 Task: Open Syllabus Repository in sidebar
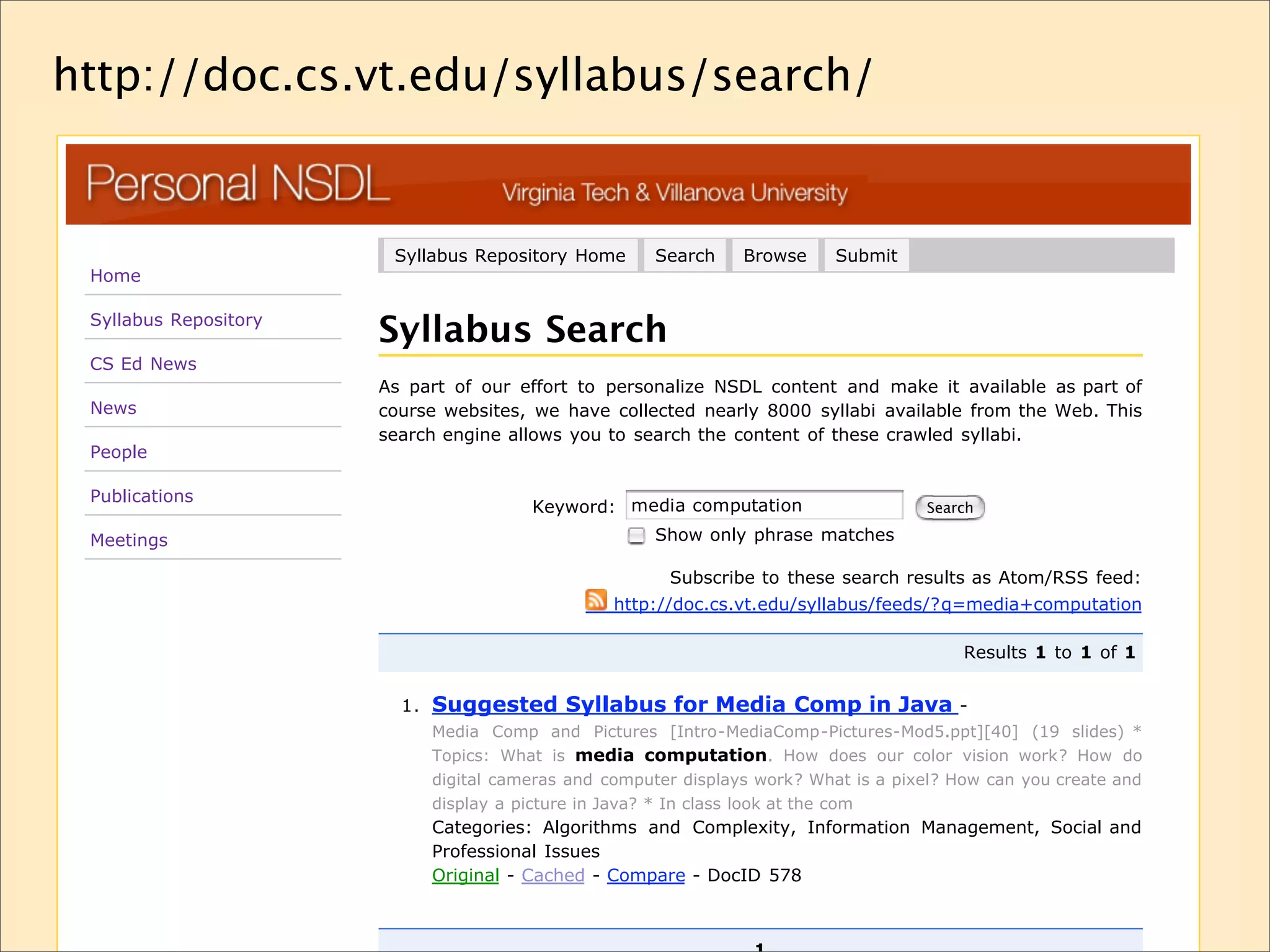[176, 320]
